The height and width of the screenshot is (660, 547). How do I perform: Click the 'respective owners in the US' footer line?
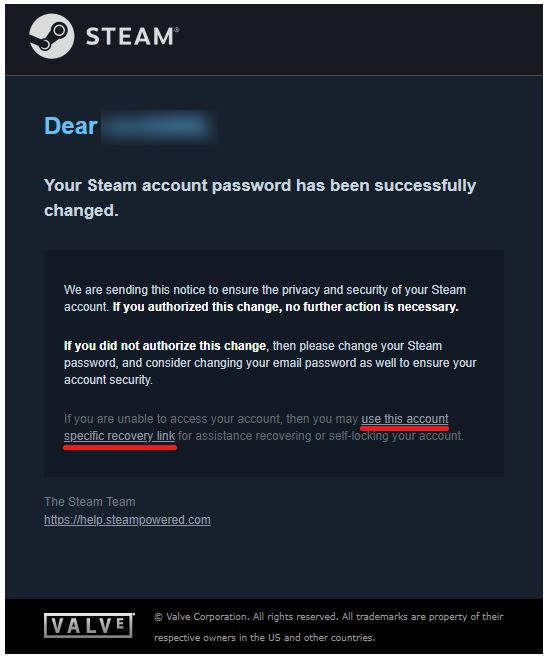tap(264, 638)
